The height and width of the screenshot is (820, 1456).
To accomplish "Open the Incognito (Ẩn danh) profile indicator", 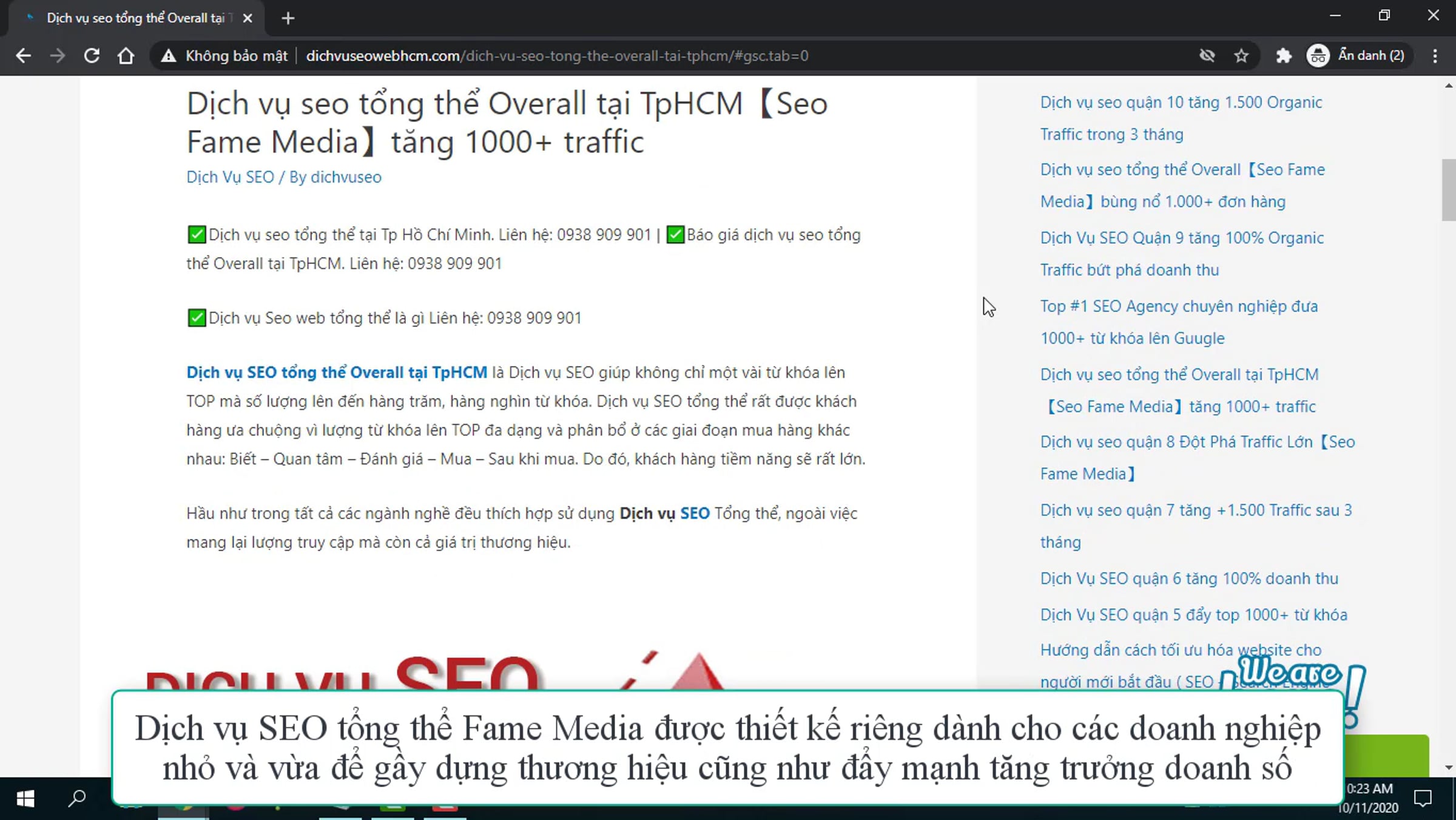I will (1357, 56).
